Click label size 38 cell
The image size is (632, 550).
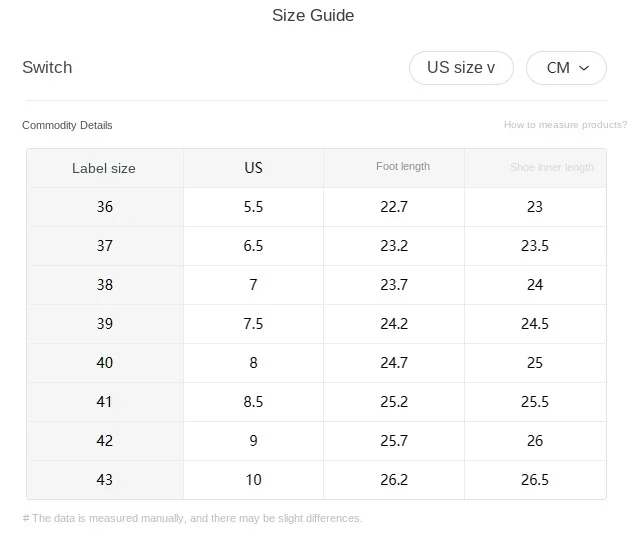105,285
